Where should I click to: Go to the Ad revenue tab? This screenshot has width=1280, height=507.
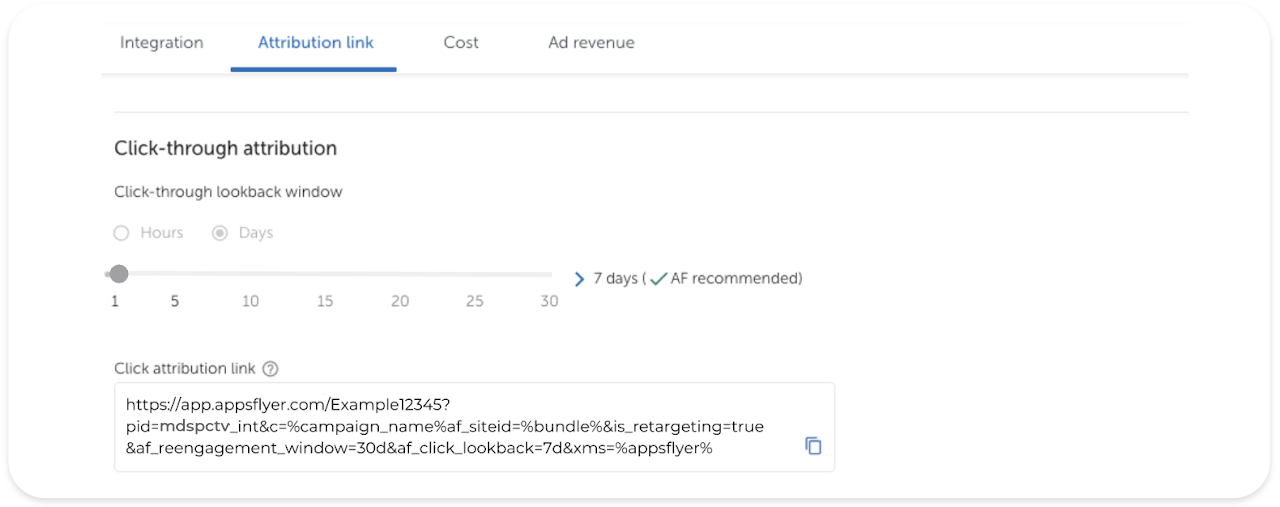pyautogui.click(x=591, y=43)
